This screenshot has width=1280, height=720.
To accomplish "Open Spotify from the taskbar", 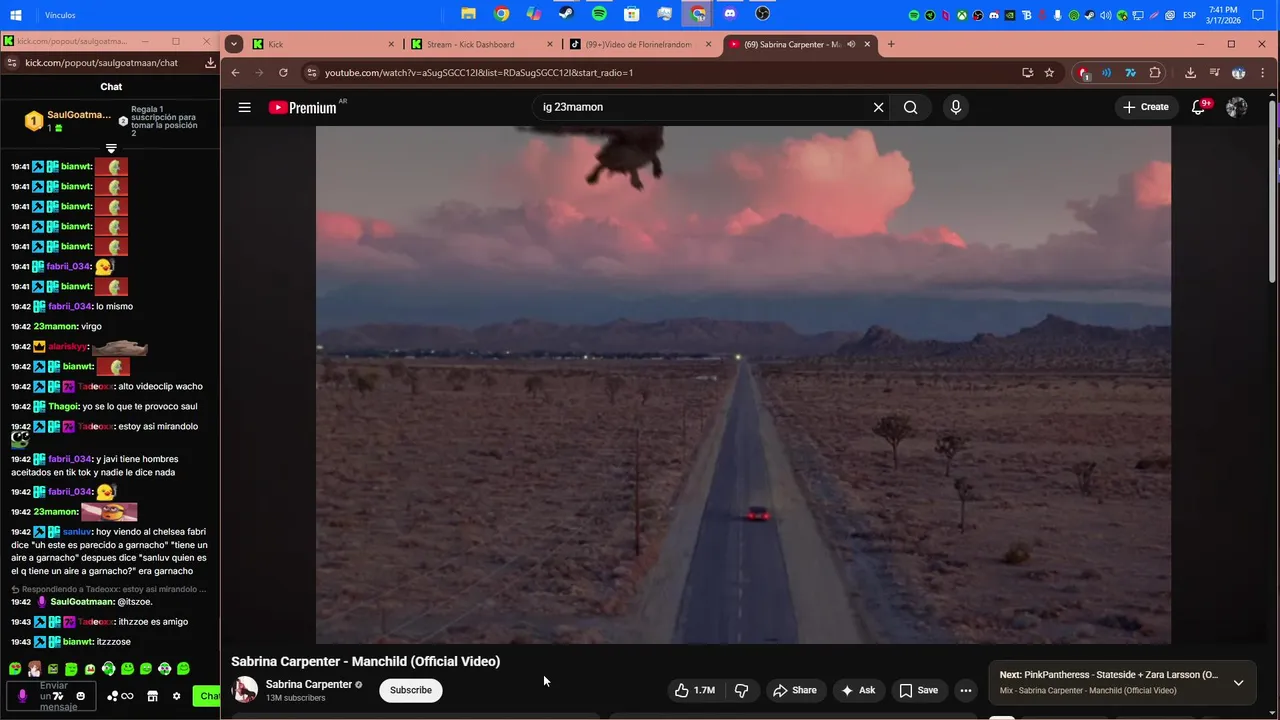I will click(599, 14).
